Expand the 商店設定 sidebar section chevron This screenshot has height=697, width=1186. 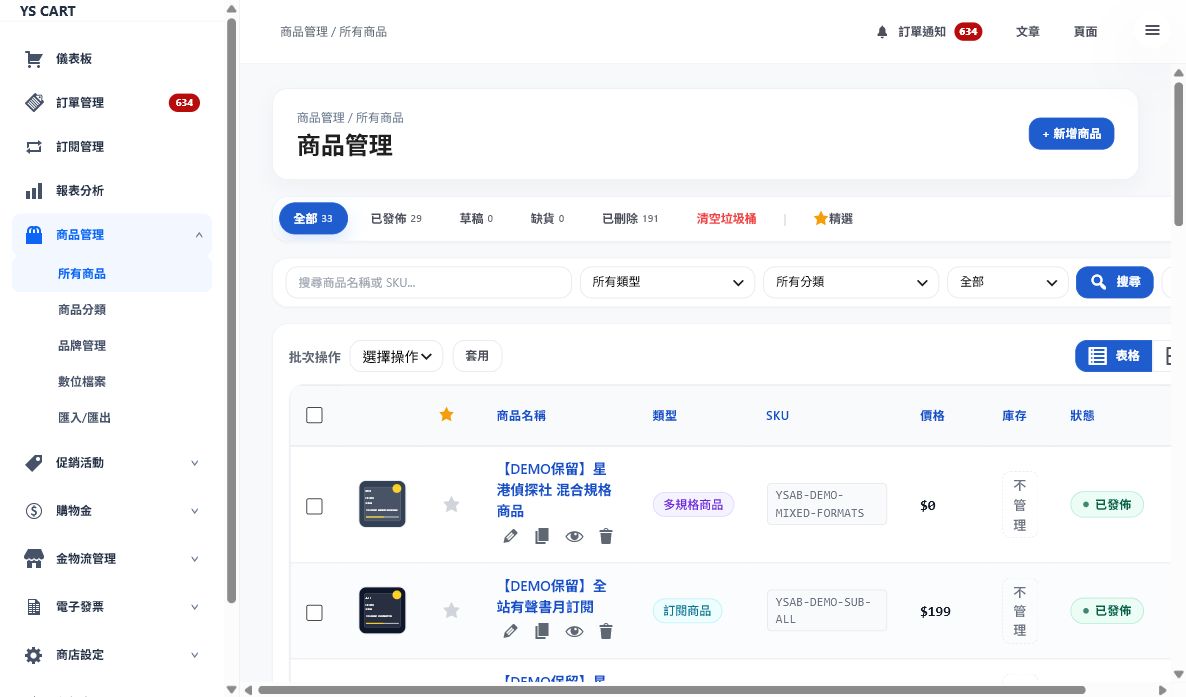tap(194, 655)
